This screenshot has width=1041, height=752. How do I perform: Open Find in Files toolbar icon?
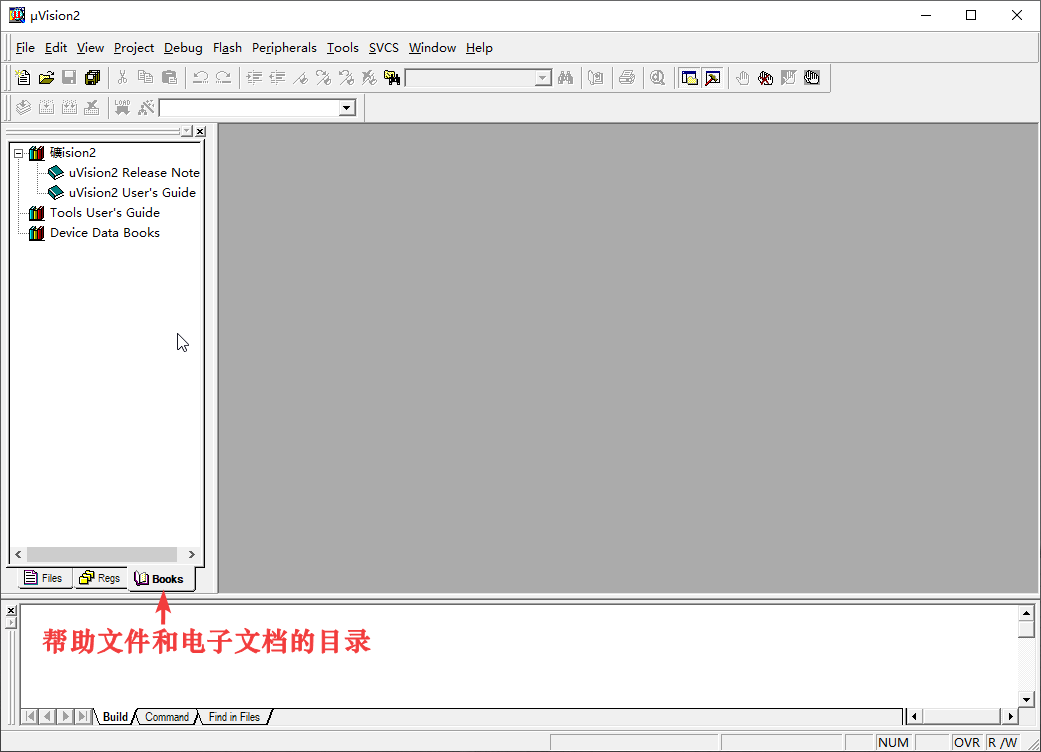[392, 78]
